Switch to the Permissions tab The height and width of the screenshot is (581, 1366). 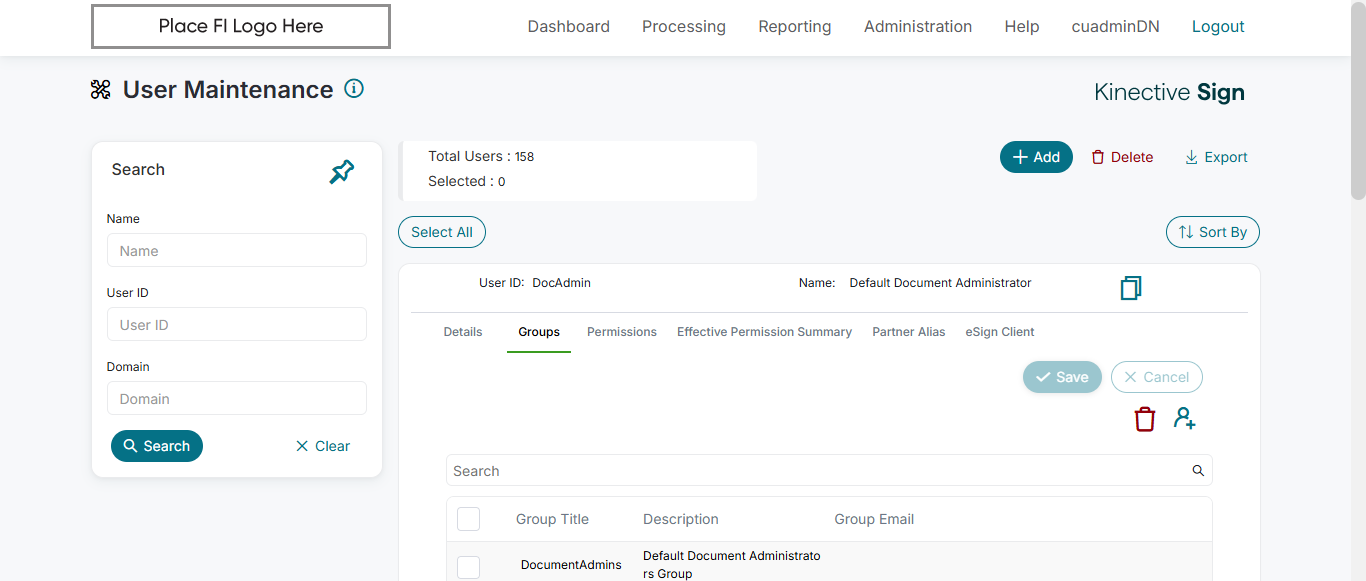[622, 332]
